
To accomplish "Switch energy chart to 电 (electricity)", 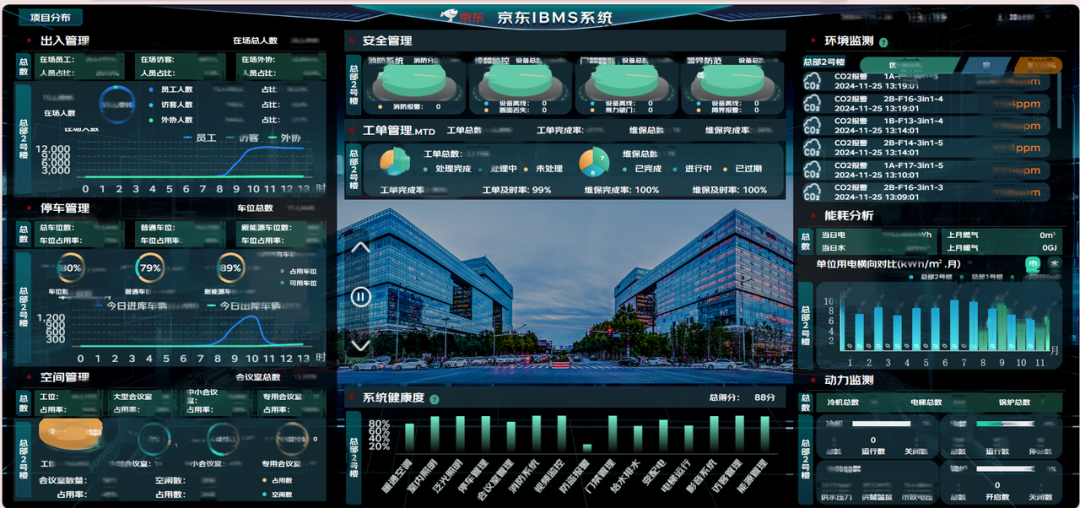I will click(x=1033, y=263).
